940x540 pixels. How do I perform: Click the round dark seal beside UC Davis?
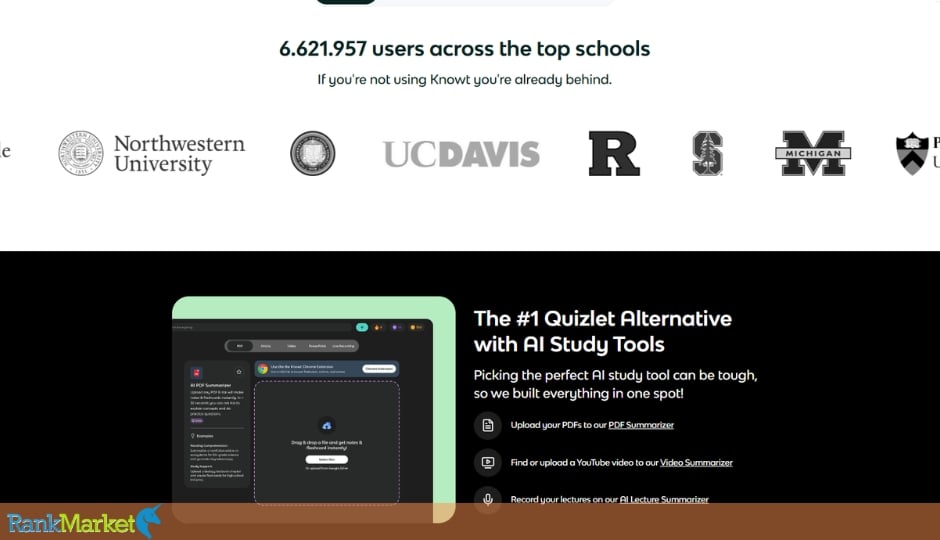[312, 153]
